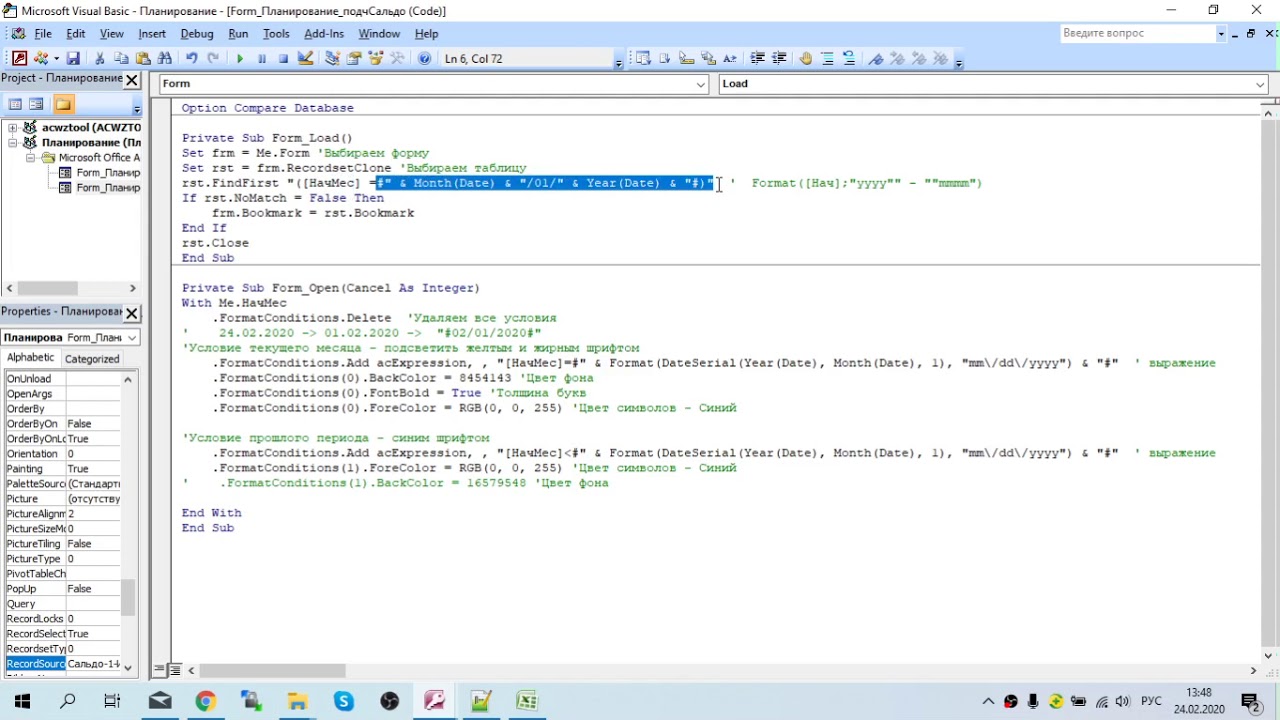This screenshot has height=720, width=1280.
Task: Open Object Browser toolbar icon
Action: coord(376,59)
